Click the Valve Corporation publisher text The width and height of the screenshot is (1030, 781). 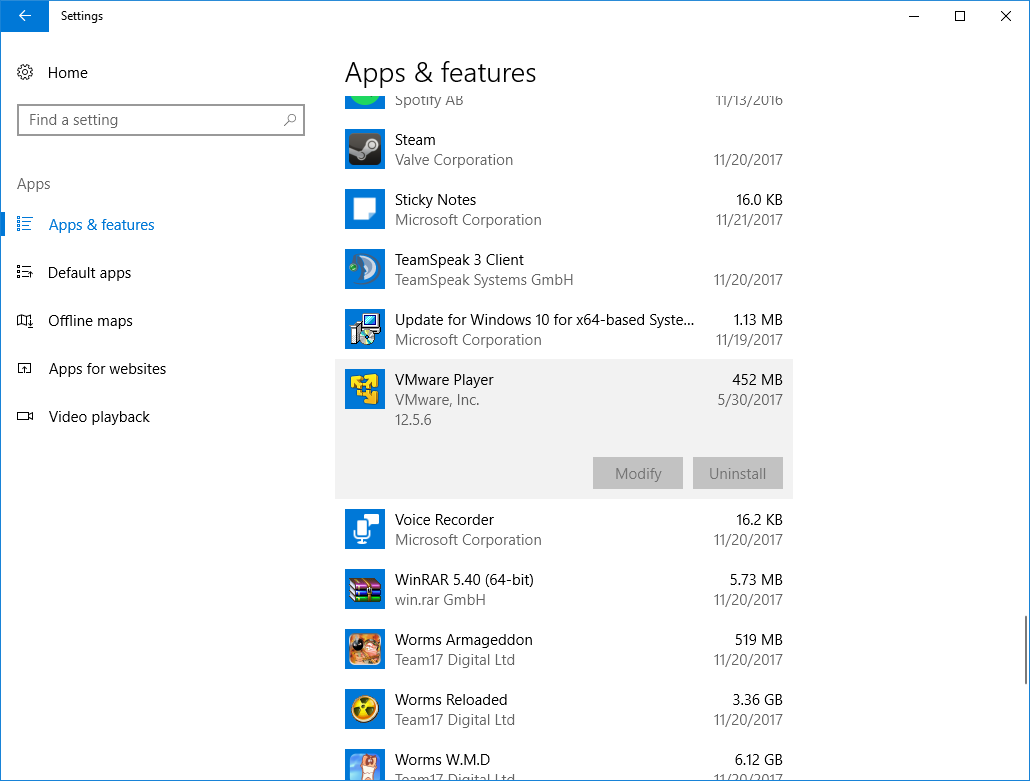[x=454, y=160]
